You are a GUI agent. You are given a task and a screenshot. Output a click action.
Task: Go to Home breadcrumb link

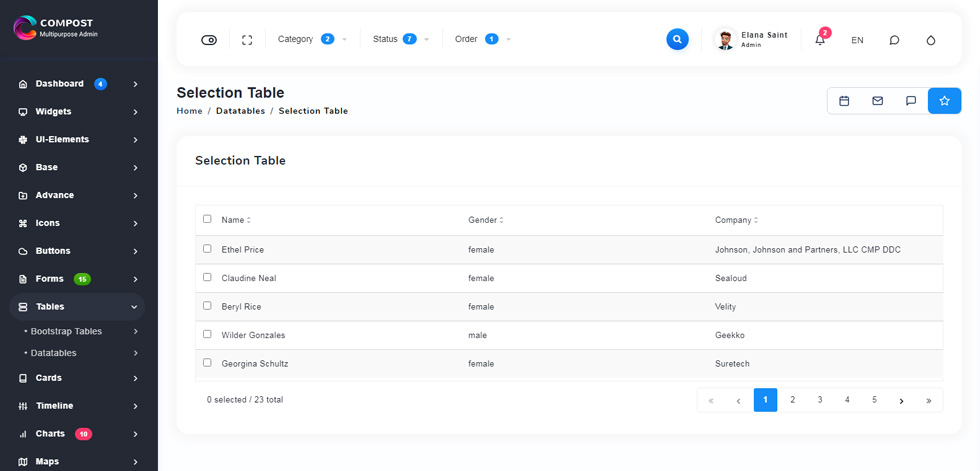[189, 111]
